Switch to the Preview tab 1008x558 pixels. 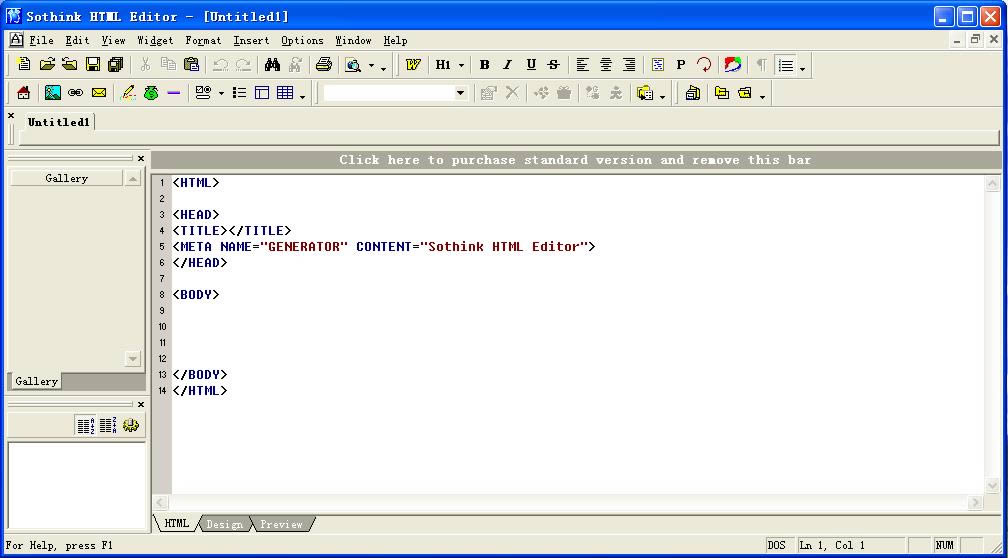(282, 524)
